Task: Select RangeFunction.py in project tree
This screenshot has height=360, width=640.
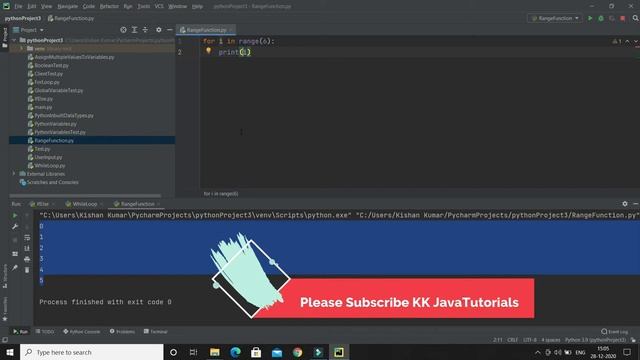Action: (54, 140)
